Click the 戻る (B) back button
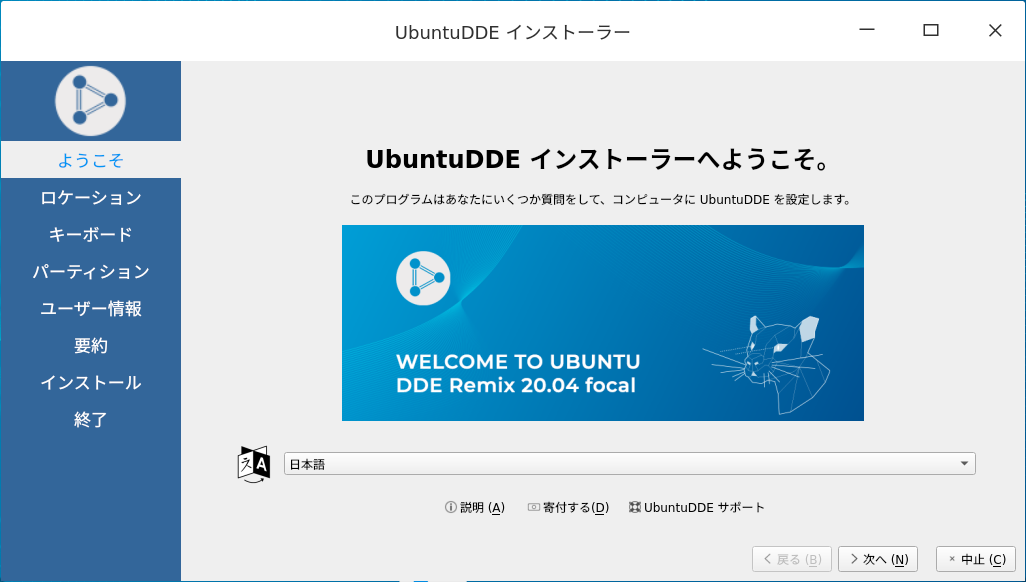The image size is (1026, 582). pos(792,559)
